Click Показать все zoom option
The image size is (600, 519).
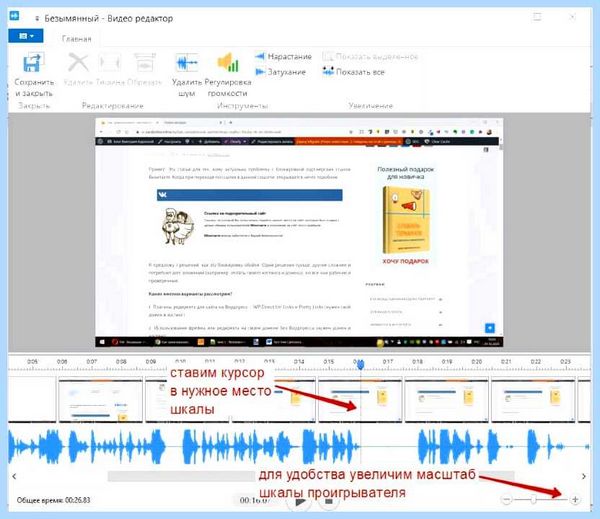point(353,72)
